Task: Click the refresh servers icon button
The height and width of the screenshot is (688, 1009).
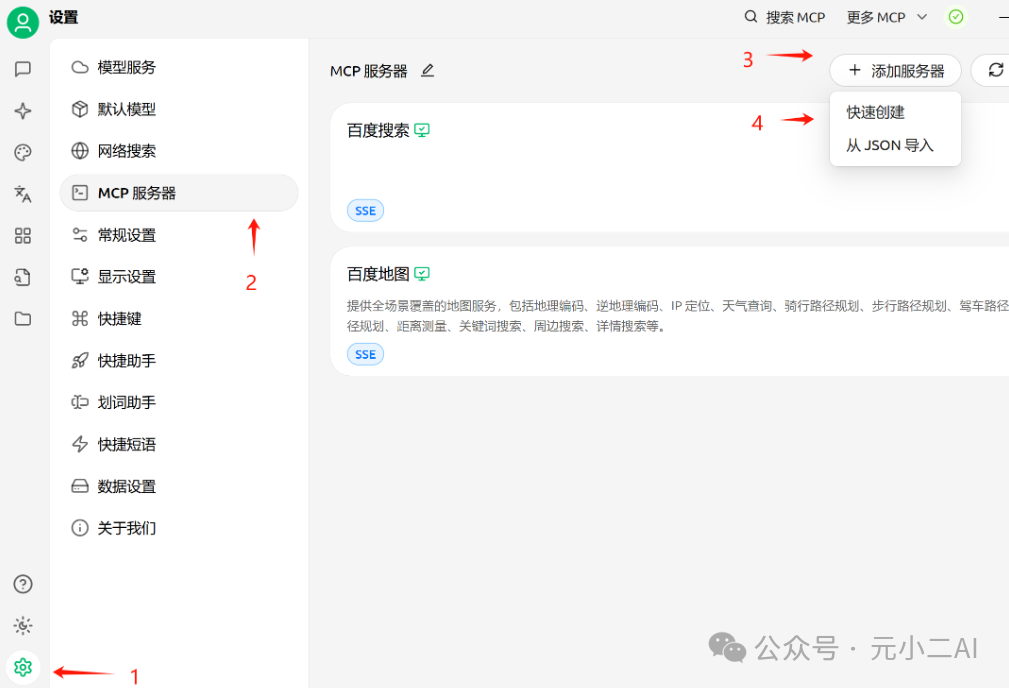Action: click(x=995, y=71)
